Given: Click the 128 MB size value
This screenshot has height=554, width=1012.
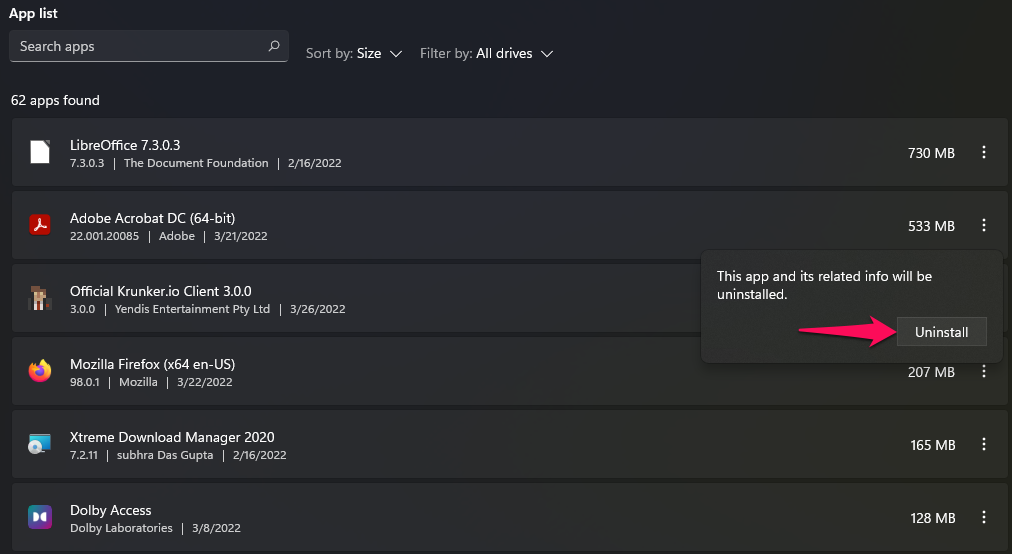Looking at the screenshot, I should 933,518.
